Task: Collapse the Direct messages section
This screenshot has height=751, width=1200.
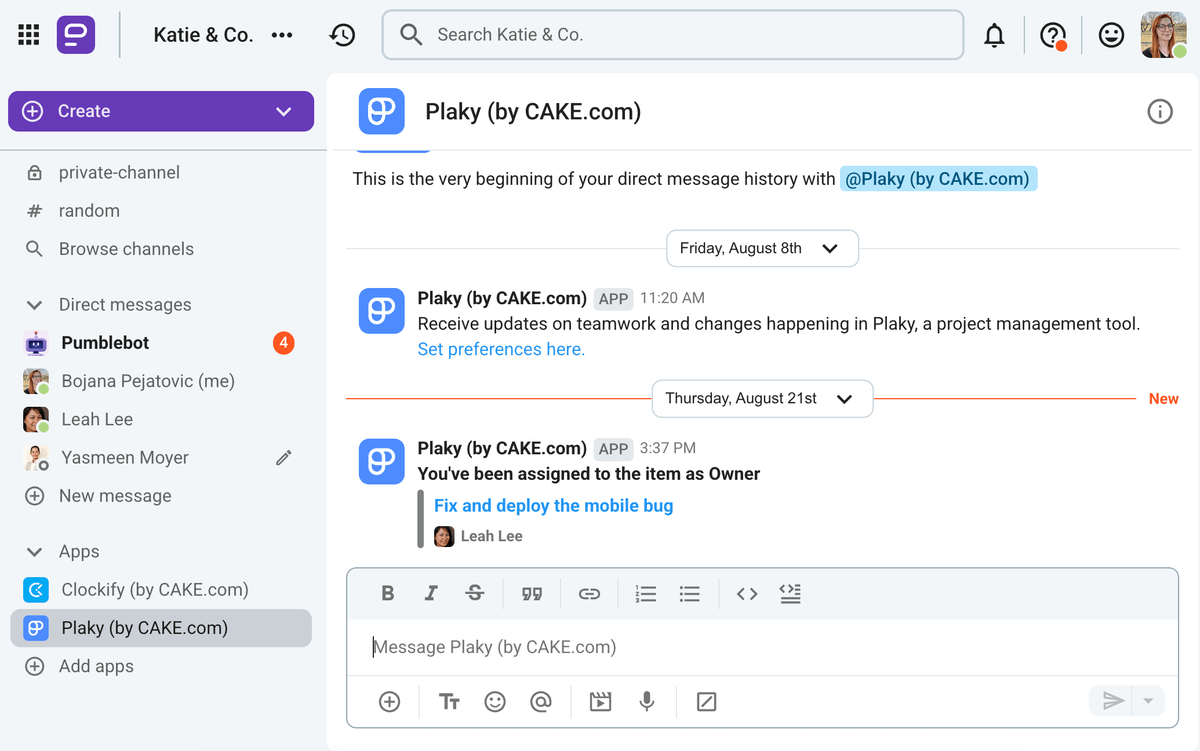Action: click(x=35, y=305)
